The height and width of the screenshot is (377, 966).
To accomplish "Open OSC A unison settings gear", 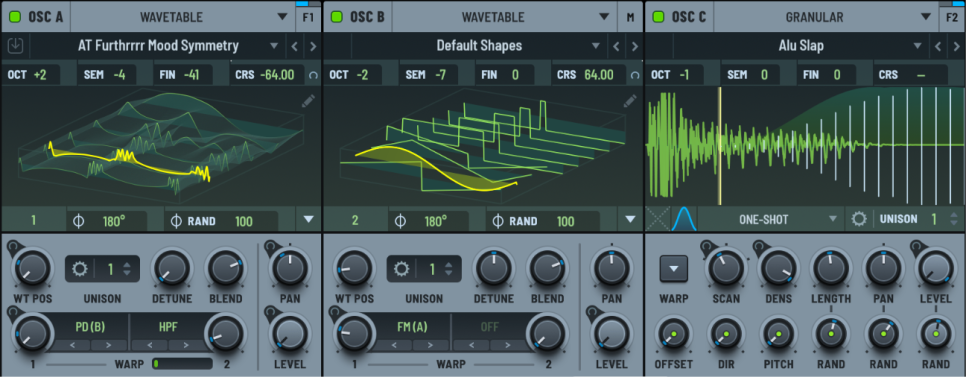I will tap(80, 269).
